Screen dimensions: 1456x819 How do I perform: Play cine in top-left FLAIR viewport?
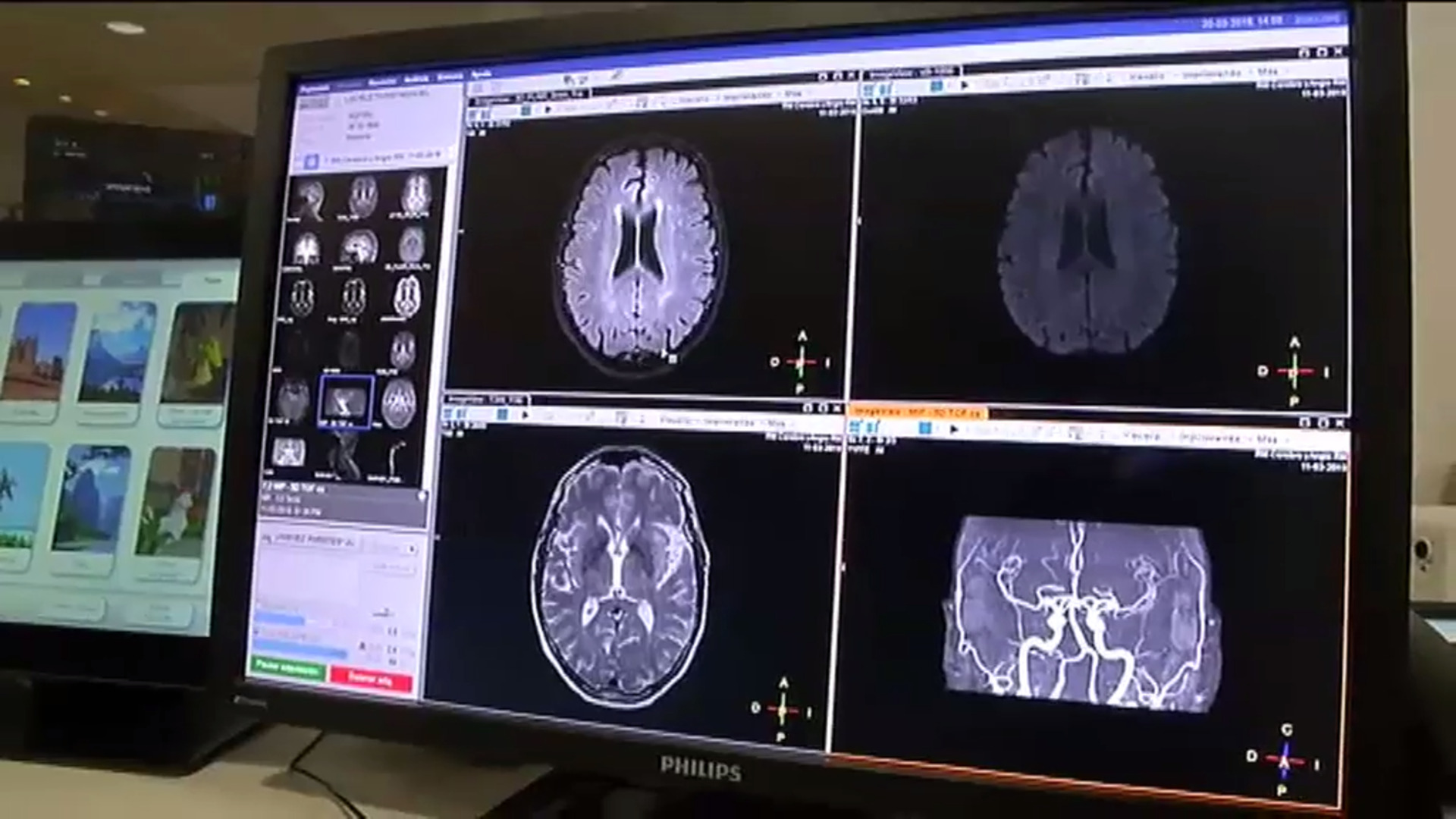click(548, 108)
